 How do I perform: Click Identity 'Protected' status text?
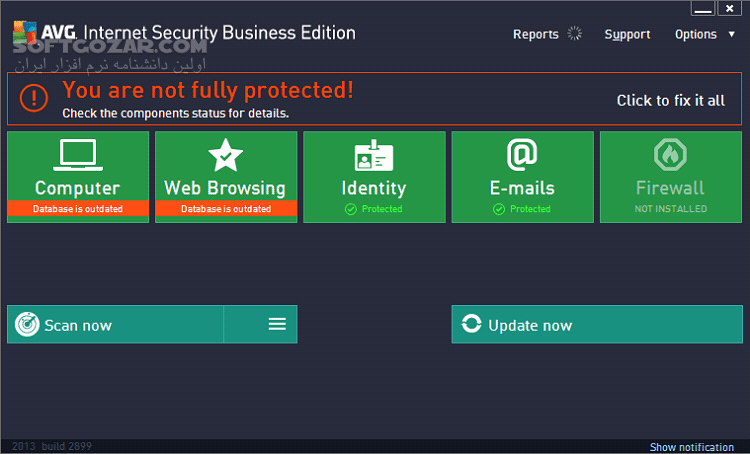click(382, 209)
